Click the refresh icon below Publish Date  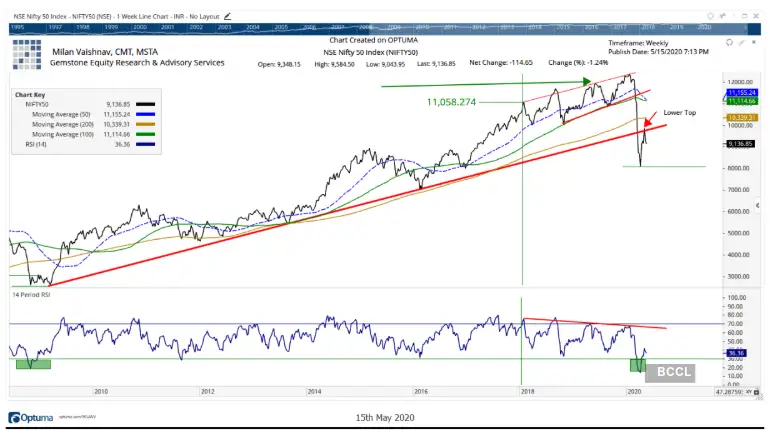(728, 44)
